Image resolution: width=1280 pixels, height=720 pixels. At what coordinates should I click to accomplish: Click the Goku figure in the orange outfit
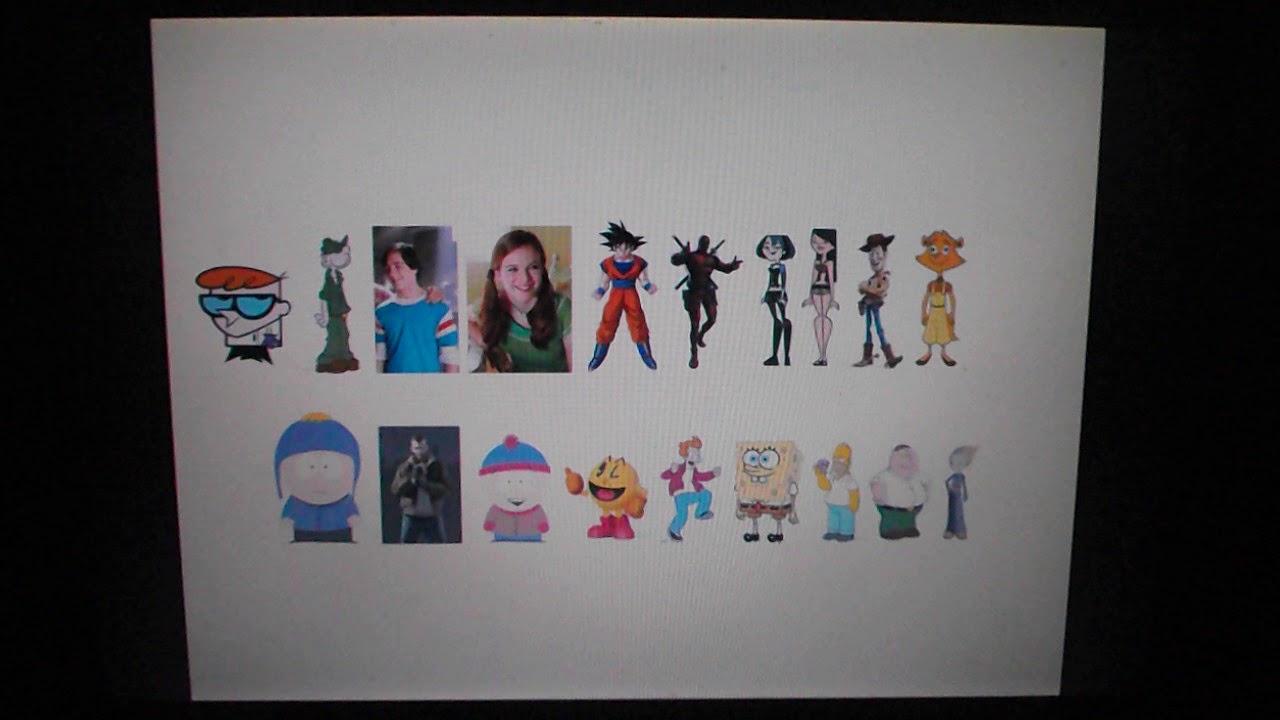click(x=623, y=296)
